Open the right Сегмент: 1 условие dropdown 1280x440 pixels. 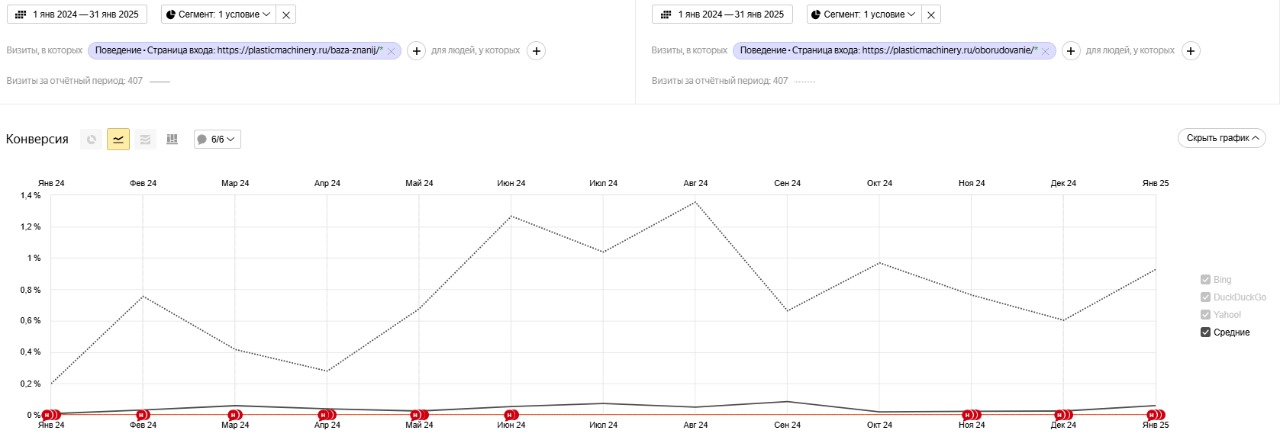(863, 15)
